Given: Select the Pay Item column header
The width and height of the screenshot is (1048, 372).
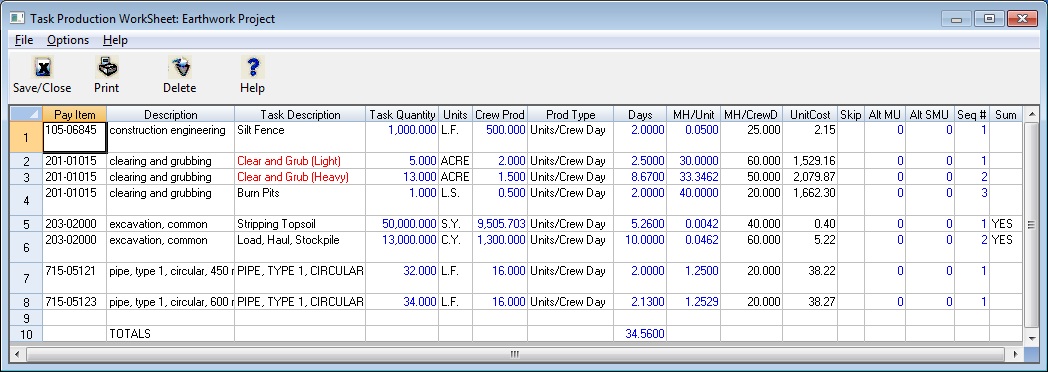Looking at the screenshot, I should (75, 115).
